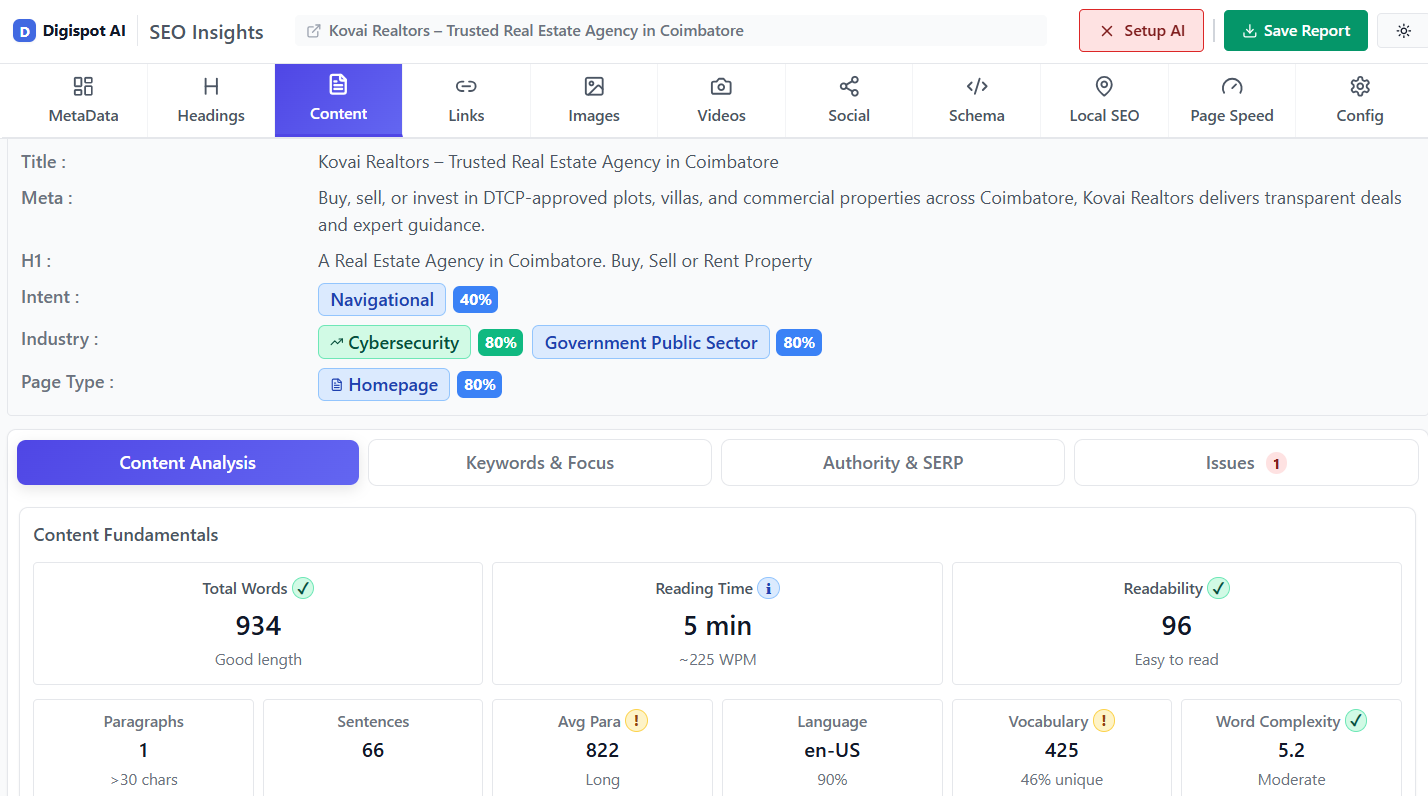Click the Navigational intent tag
The width and height of the screenshot is (1428, 796).
point(382,300)
